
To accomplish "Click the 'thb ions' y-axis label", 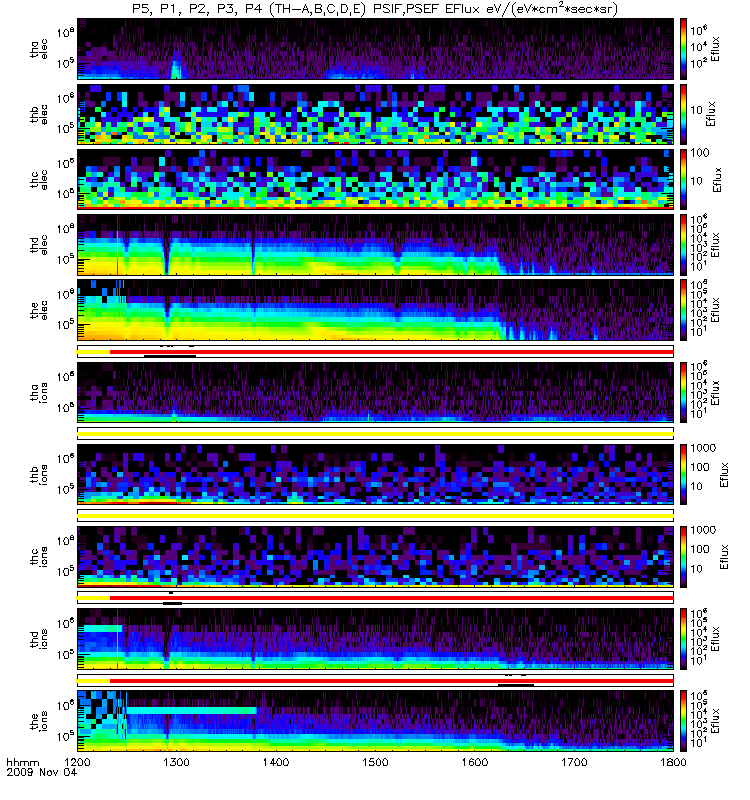I will (39, 474).
